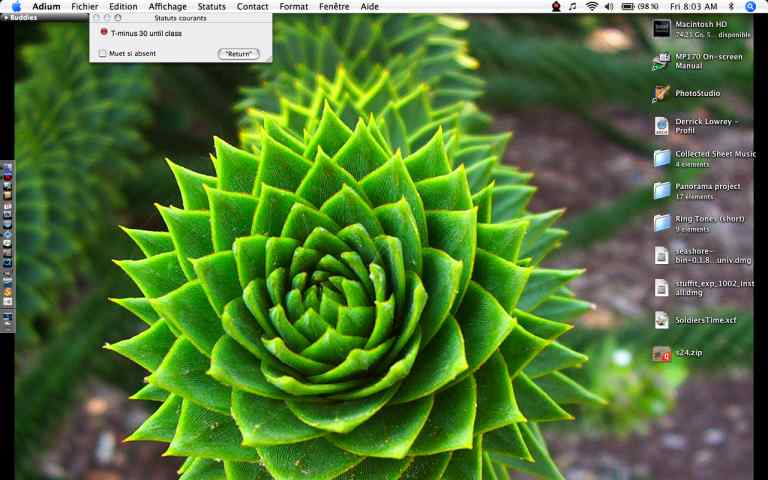Open the Apple menu
The image size is (768, 480).
(x=16, y=6)
